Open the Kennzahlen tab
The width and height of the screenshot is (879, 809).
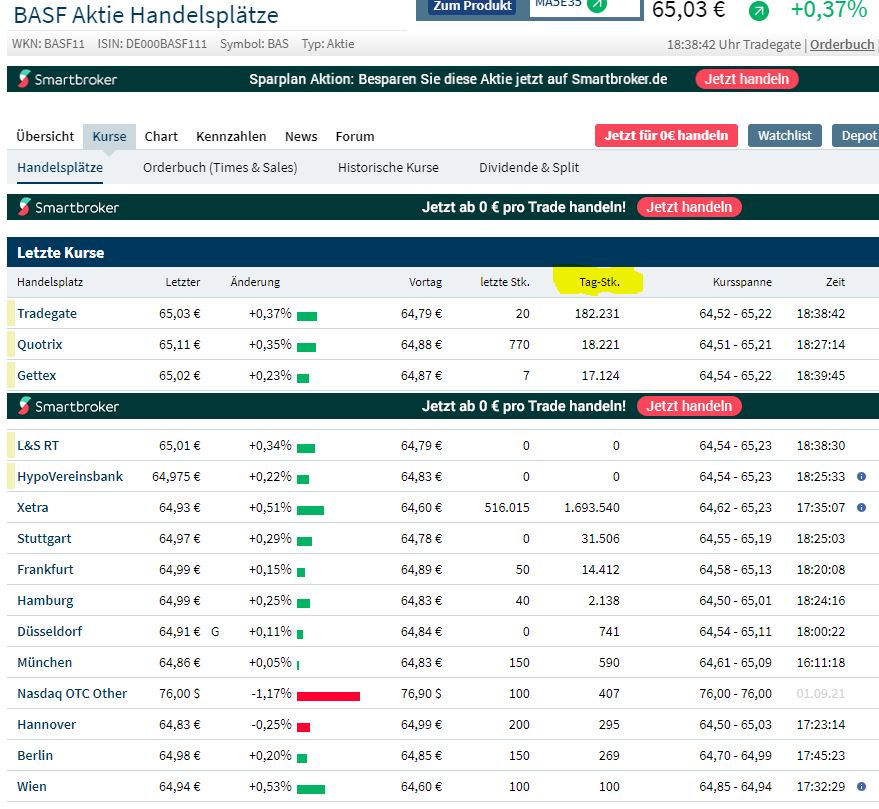231,136
